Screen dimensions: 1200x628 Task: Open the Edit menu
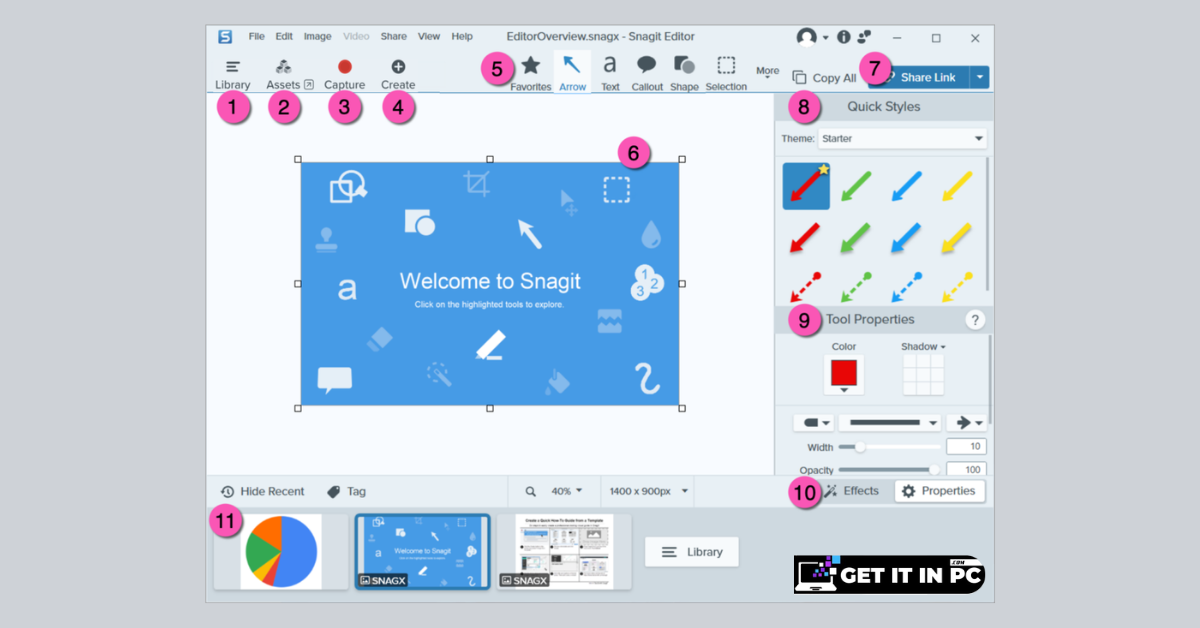click(x=284, y=36)
